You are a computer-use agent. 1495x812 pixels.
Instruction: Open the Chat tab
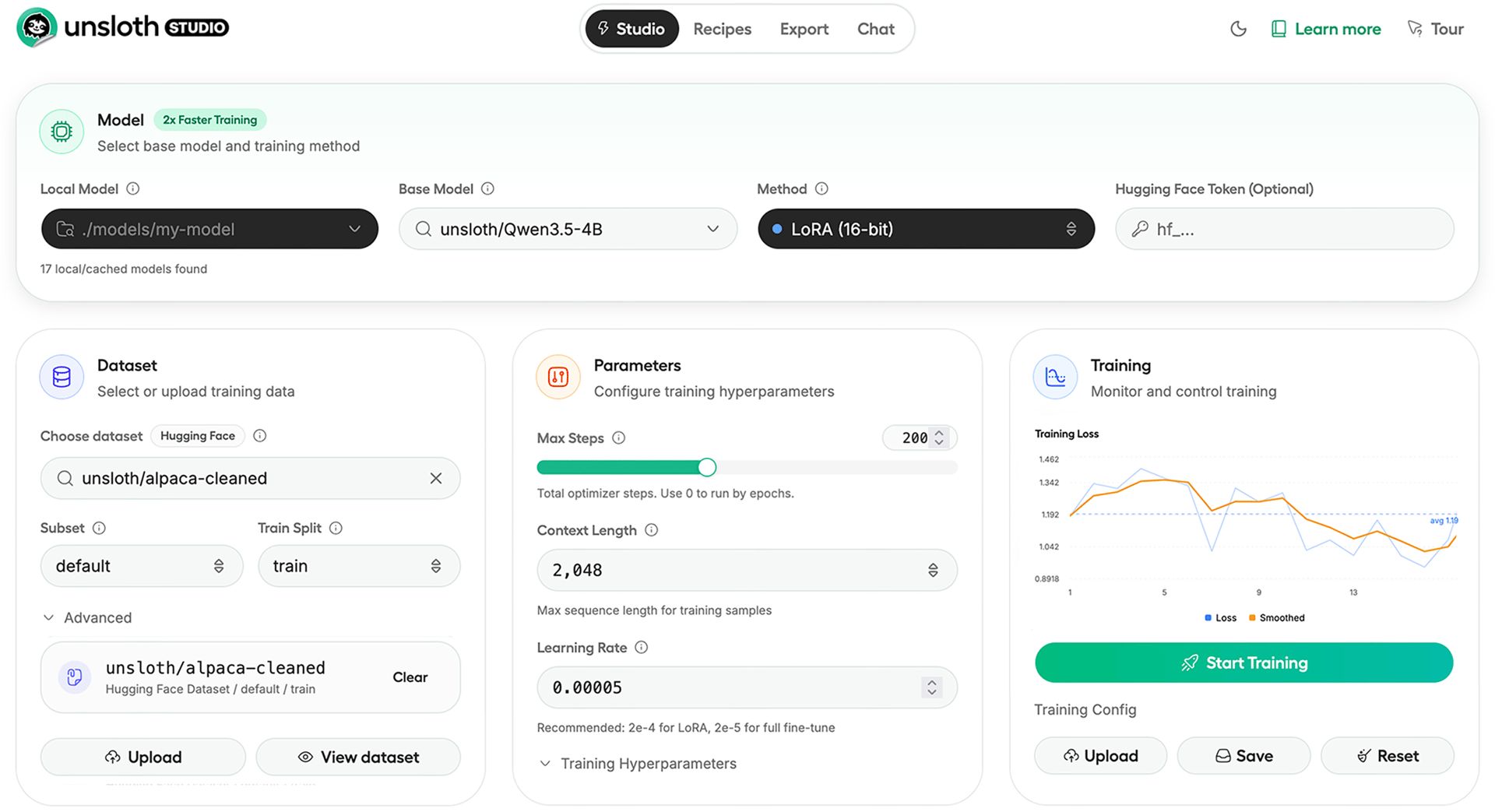click(x=875, y=29)
